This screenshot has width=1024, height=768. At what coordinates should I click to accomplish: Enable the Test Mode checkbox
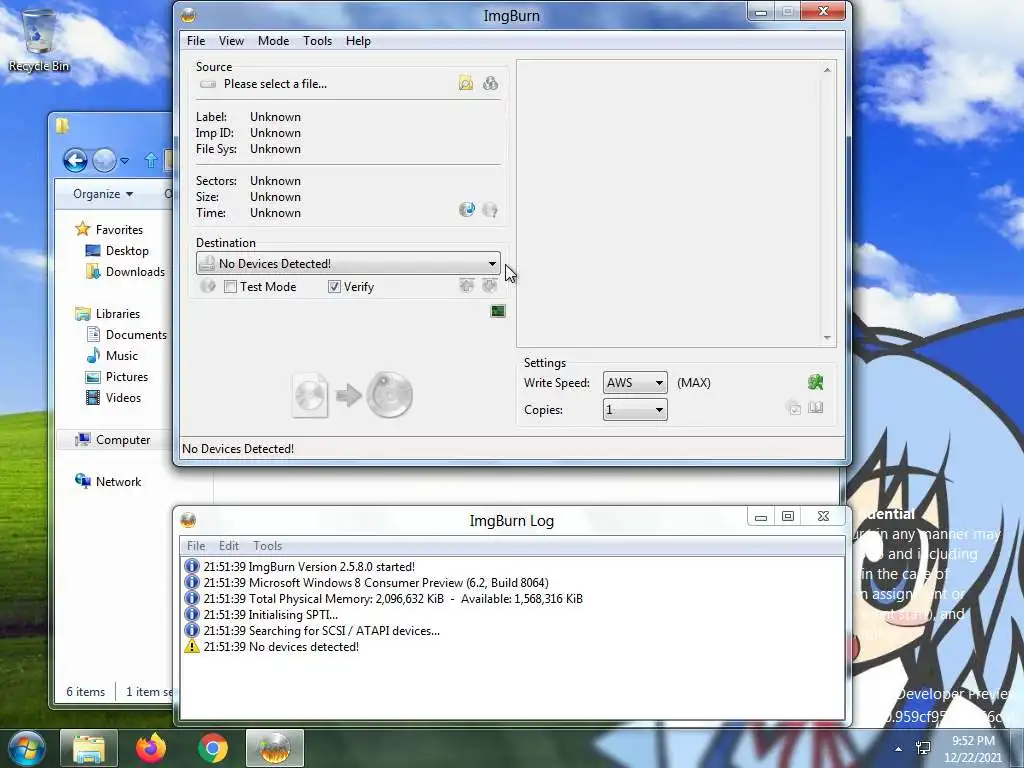tap(230, 287)
